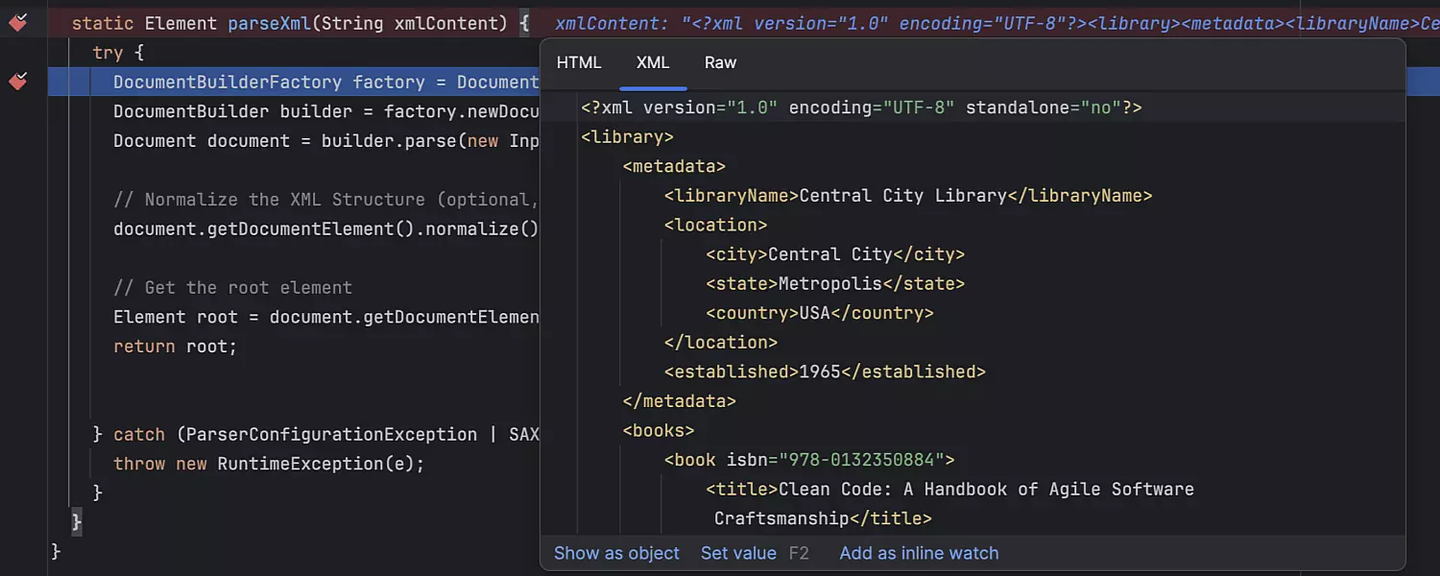Click the return root; statement in the editor
1440x576 pixels.
tap(174, 345)
